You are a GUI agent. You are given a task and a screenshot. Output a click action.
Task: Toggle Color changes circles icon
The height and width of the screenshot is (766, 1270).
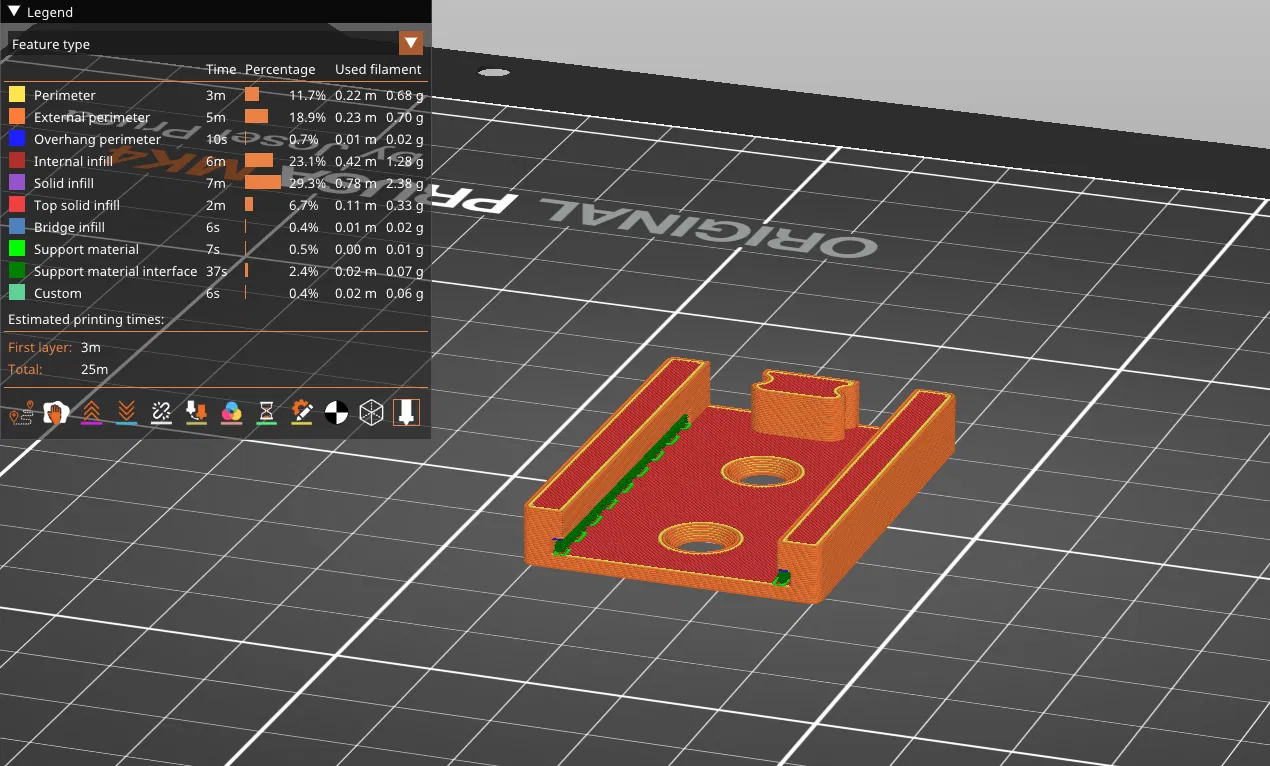231,412
